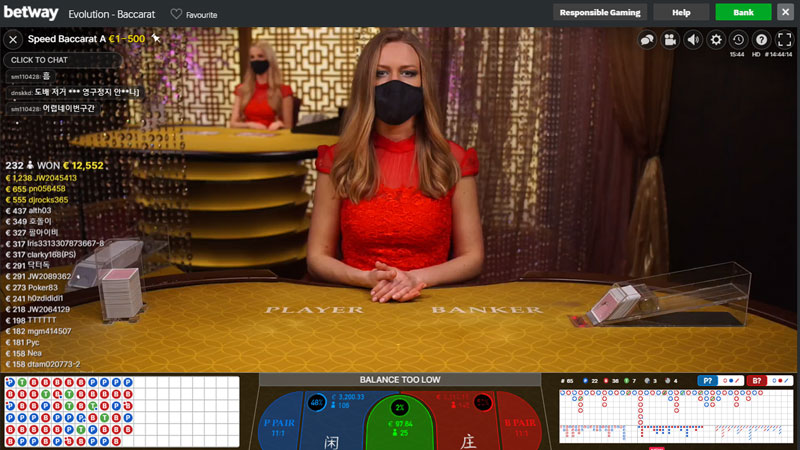Click the HD video quality indicator

756,55
